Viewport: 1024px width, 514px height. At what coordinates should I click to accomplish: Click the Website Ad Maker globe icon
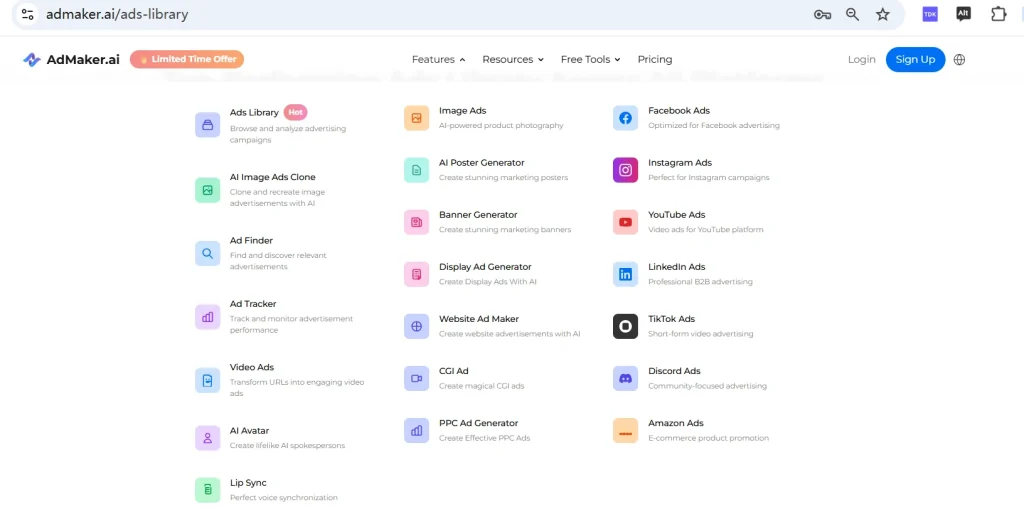417,326
